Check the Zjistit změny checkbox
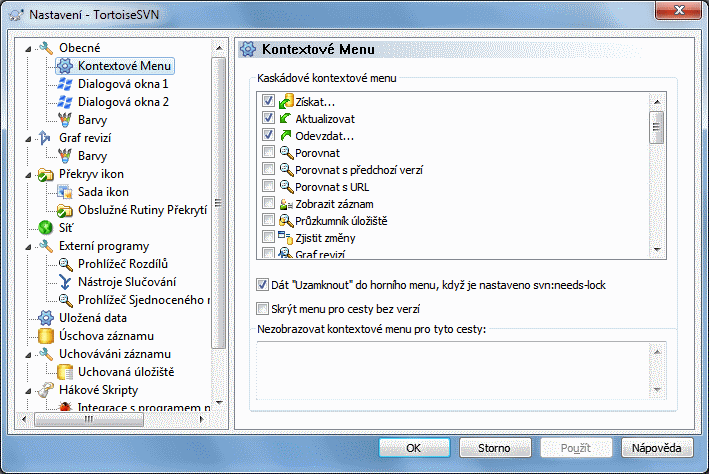This screenshot has width=709, height=474. [x=268, y=237]
